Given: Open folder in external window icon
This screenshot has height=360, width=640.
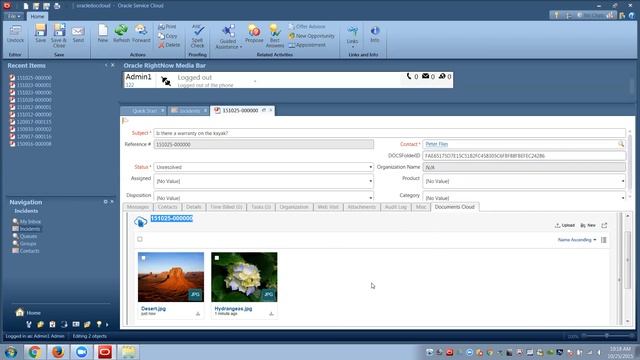Looking at the screenshot, I should (x=604, y=225).
